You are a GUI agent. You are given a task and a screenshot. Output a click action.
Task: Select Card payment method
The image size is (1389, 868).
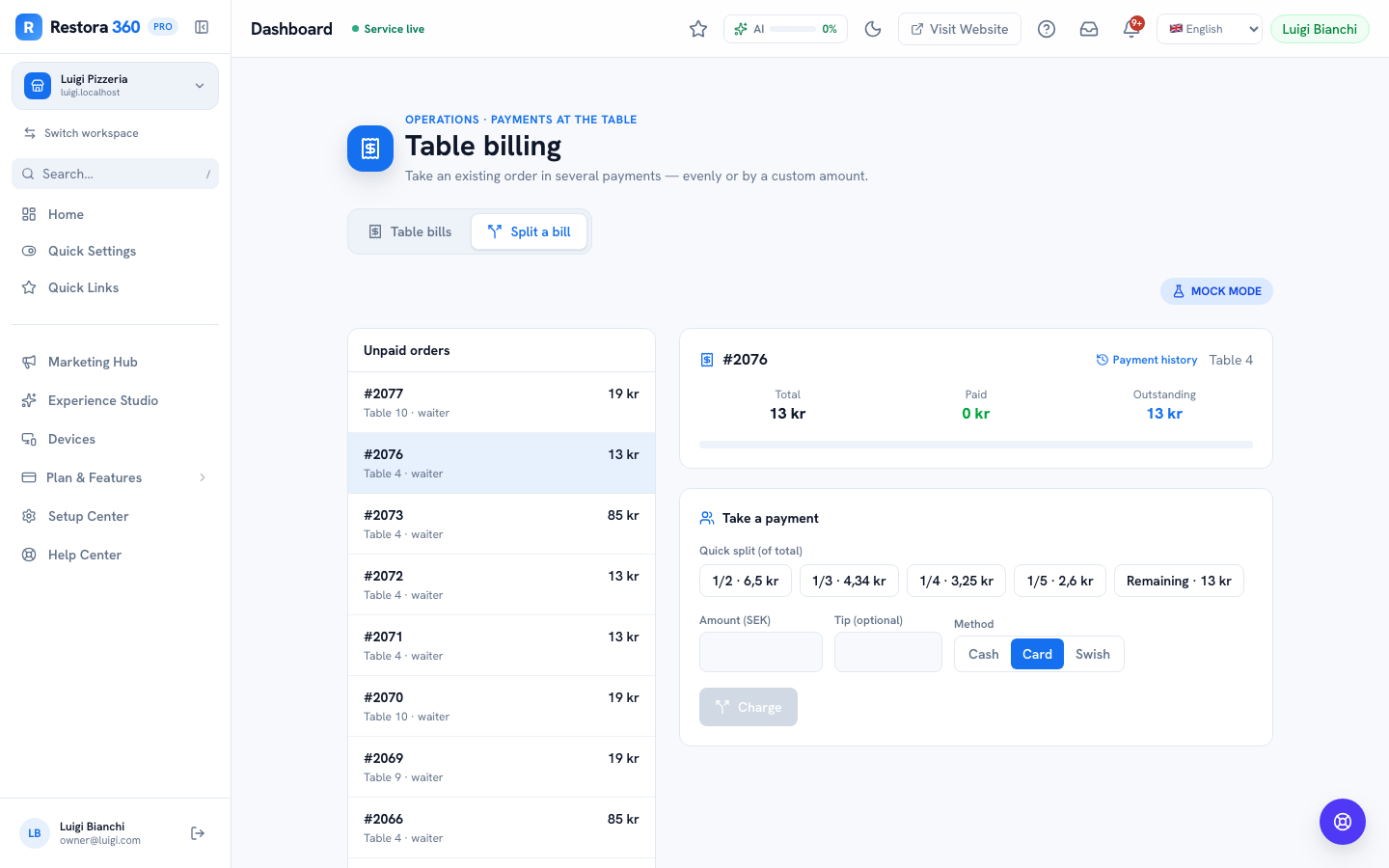tap(1037, 654)
